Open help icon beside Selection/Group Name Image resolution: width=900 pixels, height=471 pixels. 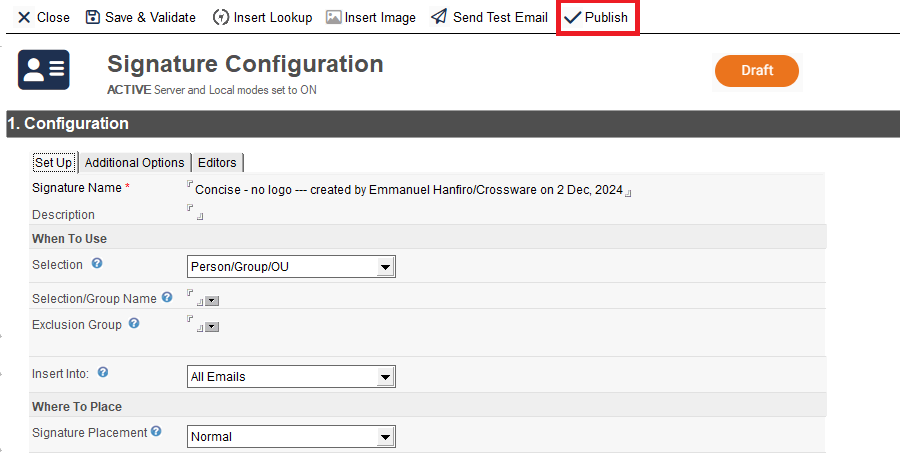(x=167, y=297)
